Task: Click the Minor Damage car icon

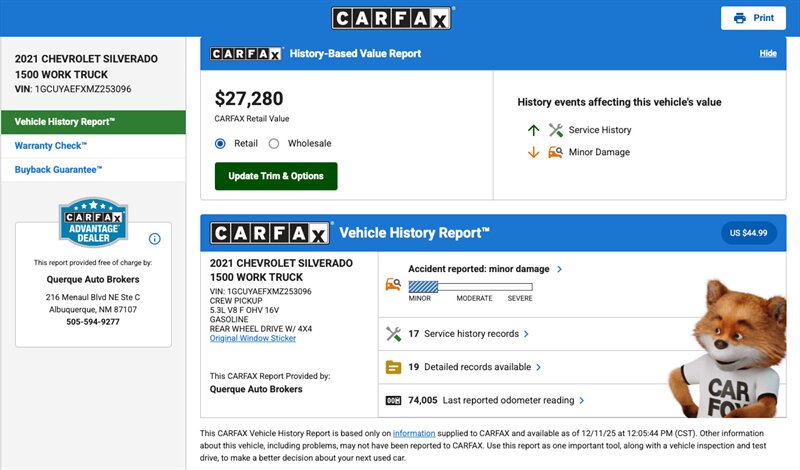Action: click(x=556, y=152)
